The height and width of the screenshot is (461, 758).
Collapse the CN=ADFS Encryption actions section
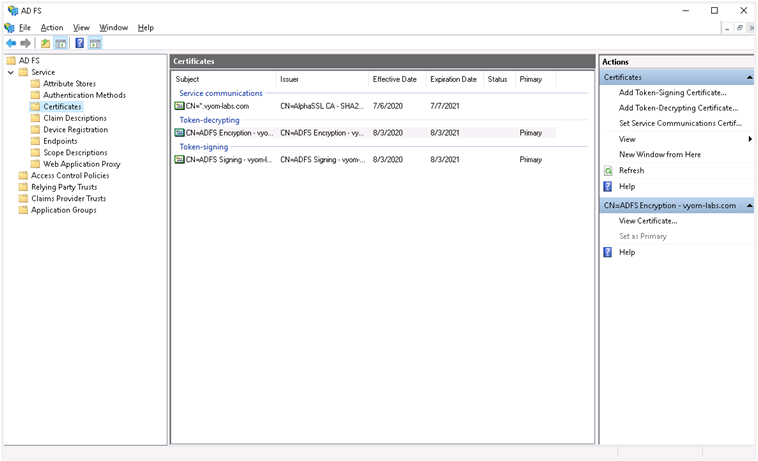748,205
